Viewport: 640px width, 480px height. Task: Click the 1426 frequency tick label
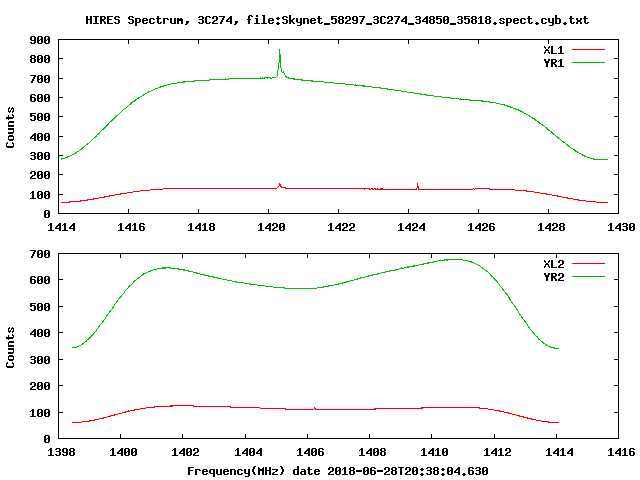click(x=481, y=227)
